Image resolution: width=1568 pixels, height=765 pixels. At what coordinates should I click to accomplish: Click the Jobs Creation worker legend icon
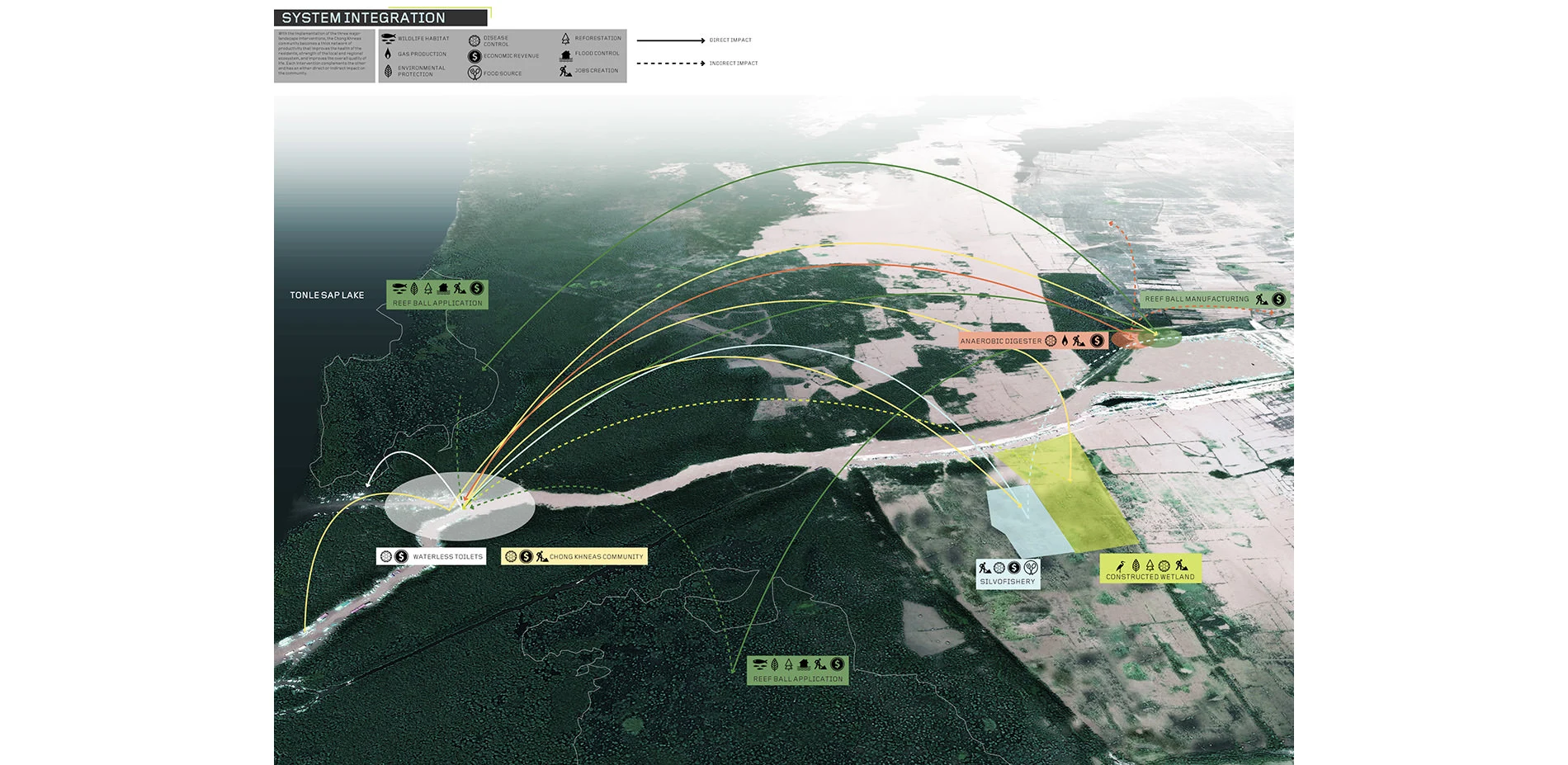(565, 71)
